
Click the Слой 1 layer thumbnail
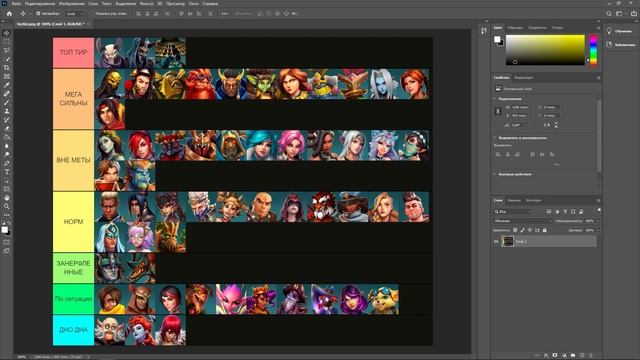click(x=507, y=241)
